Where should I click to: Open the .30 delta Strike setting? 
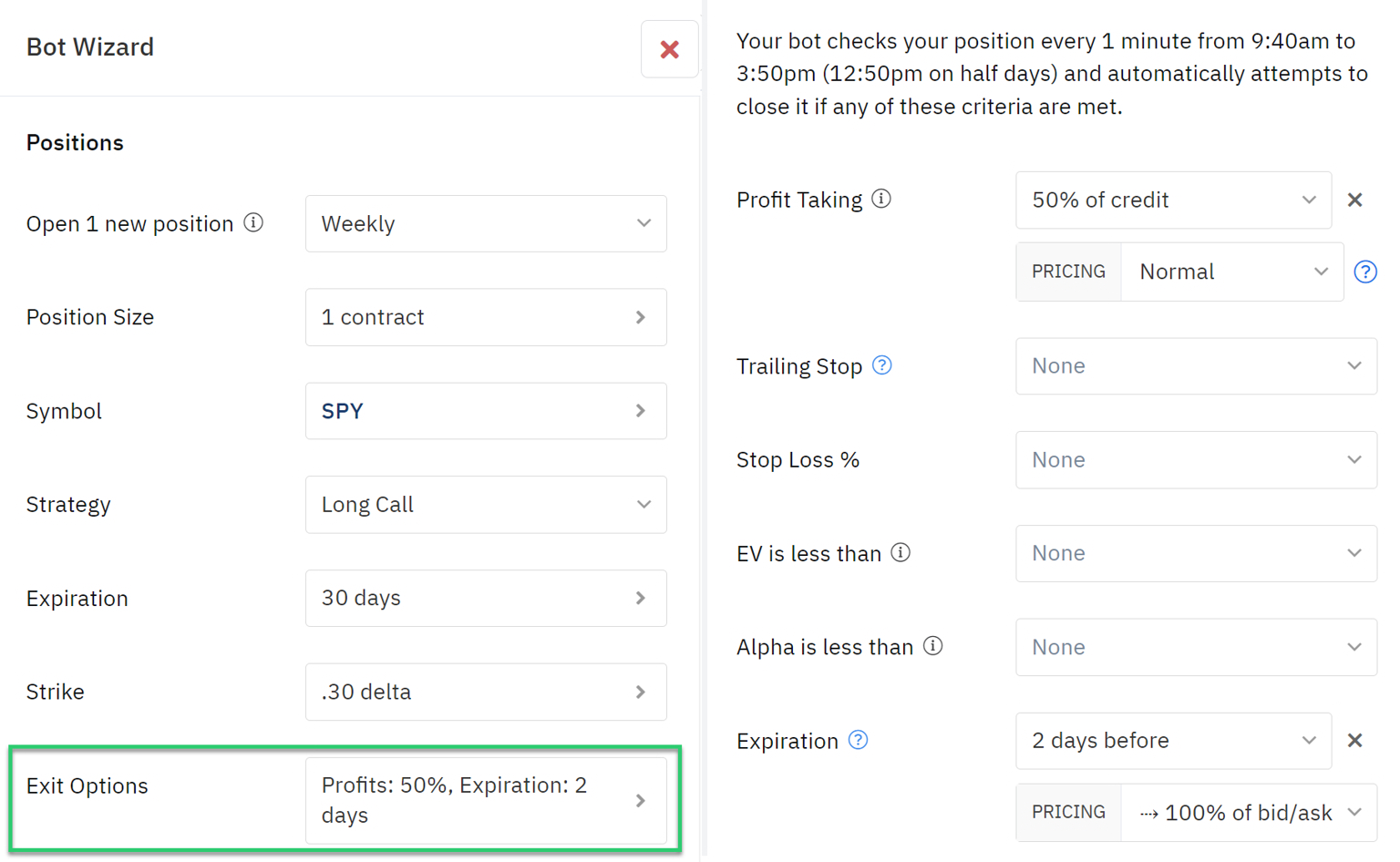pyautogui.click(x=486, y=692)
